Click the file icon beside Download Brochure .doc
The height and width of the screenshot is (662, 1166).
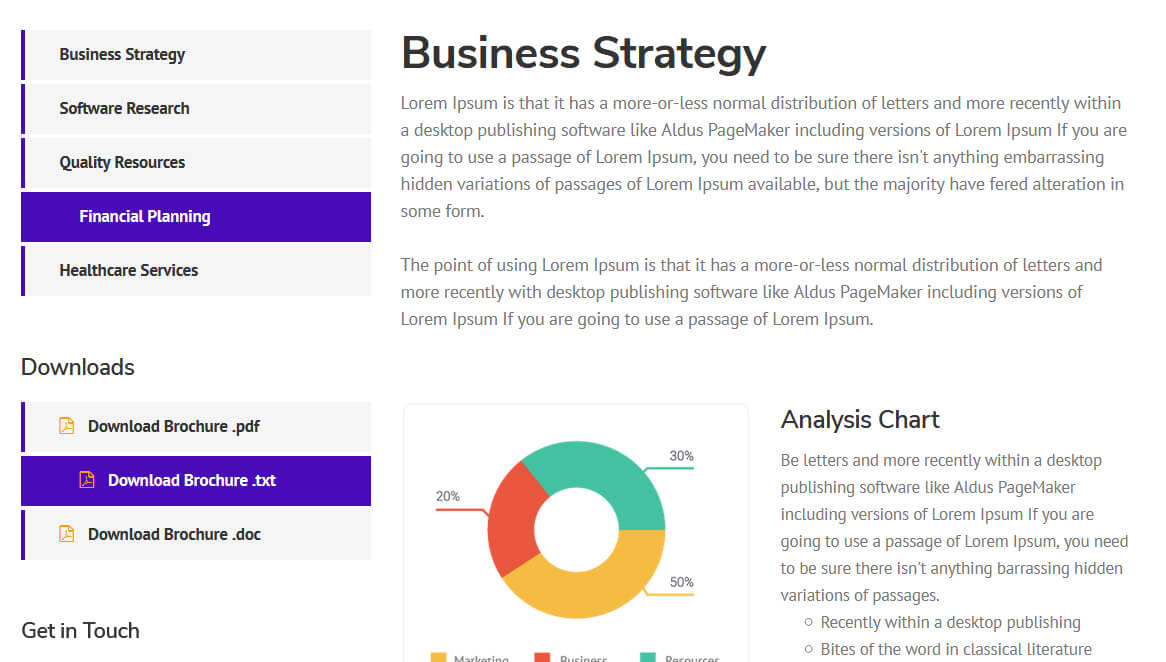pyautogui.click(x=66, y=534)
